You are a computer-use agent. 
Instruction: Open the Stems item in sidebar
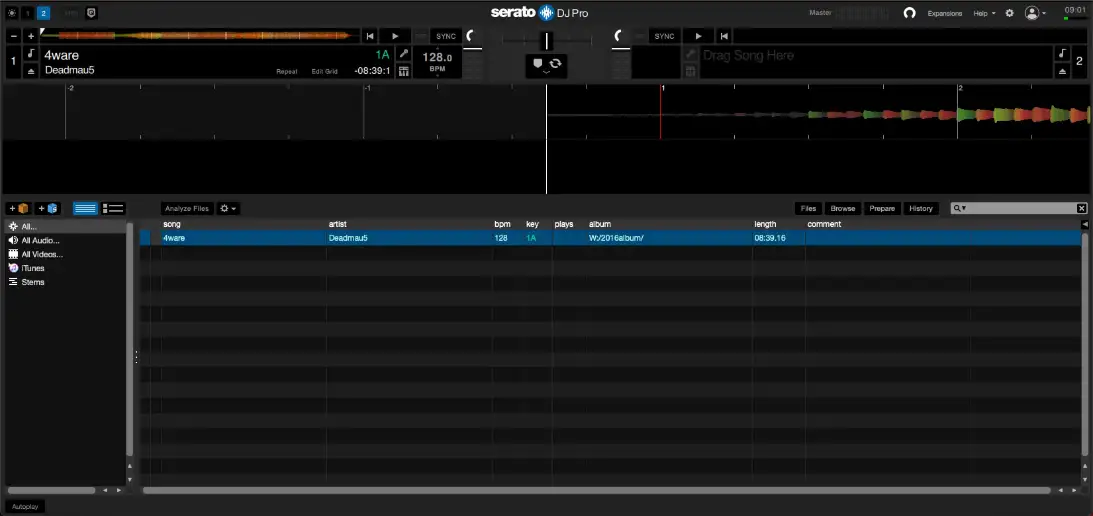tap(67, 282)
